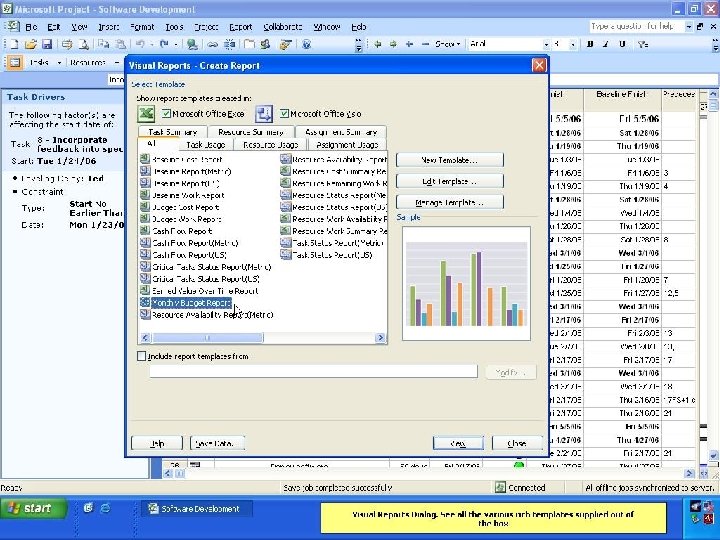The width and height of the screenshot is (720, 540).
Task: Toggle Underline formatting button
Action: 622,44
